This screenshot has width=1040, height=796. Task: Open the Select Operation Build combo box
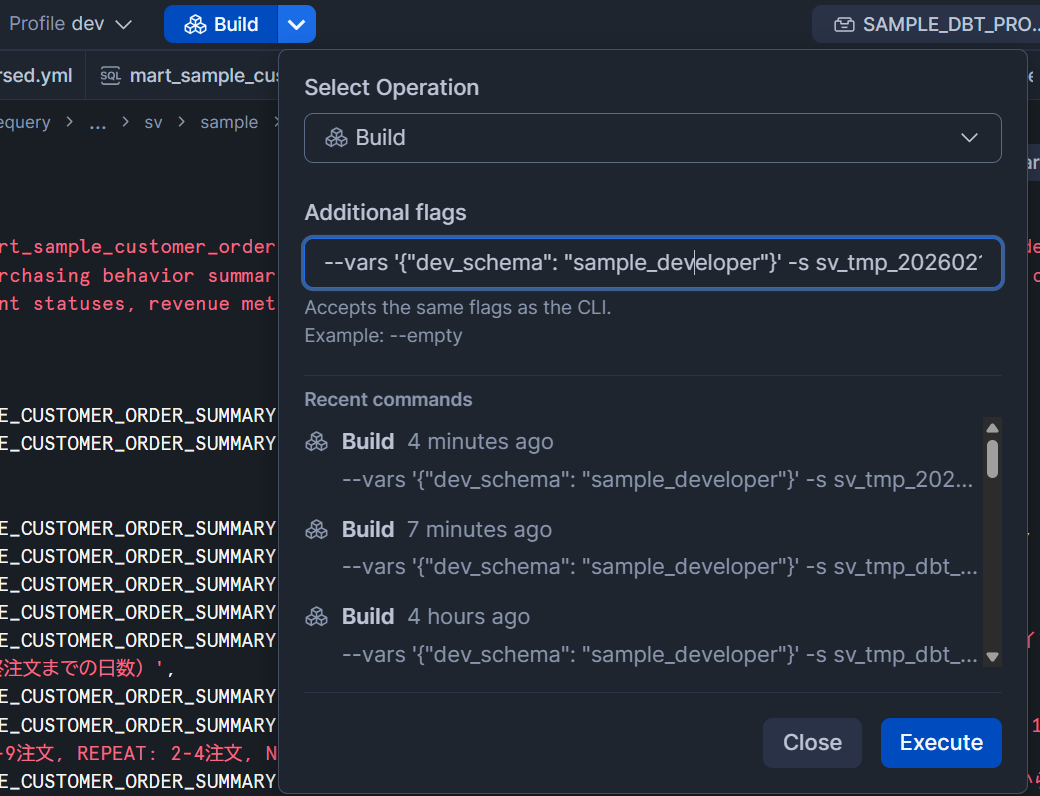coord(652,138)
